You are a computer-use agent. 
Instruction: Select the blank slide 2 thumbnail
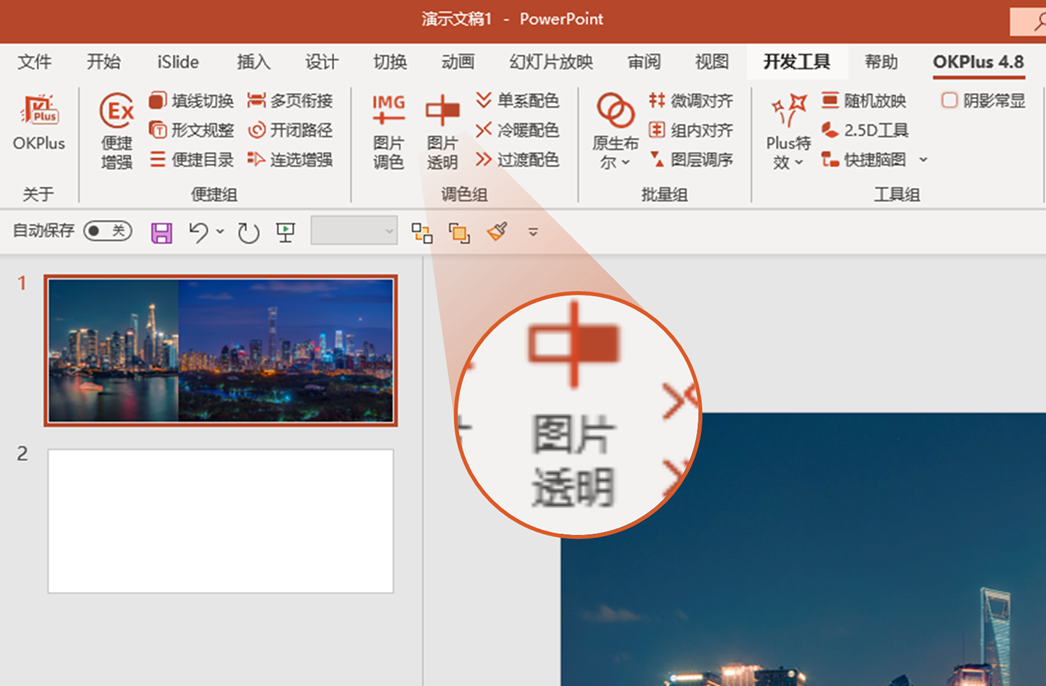220,521
